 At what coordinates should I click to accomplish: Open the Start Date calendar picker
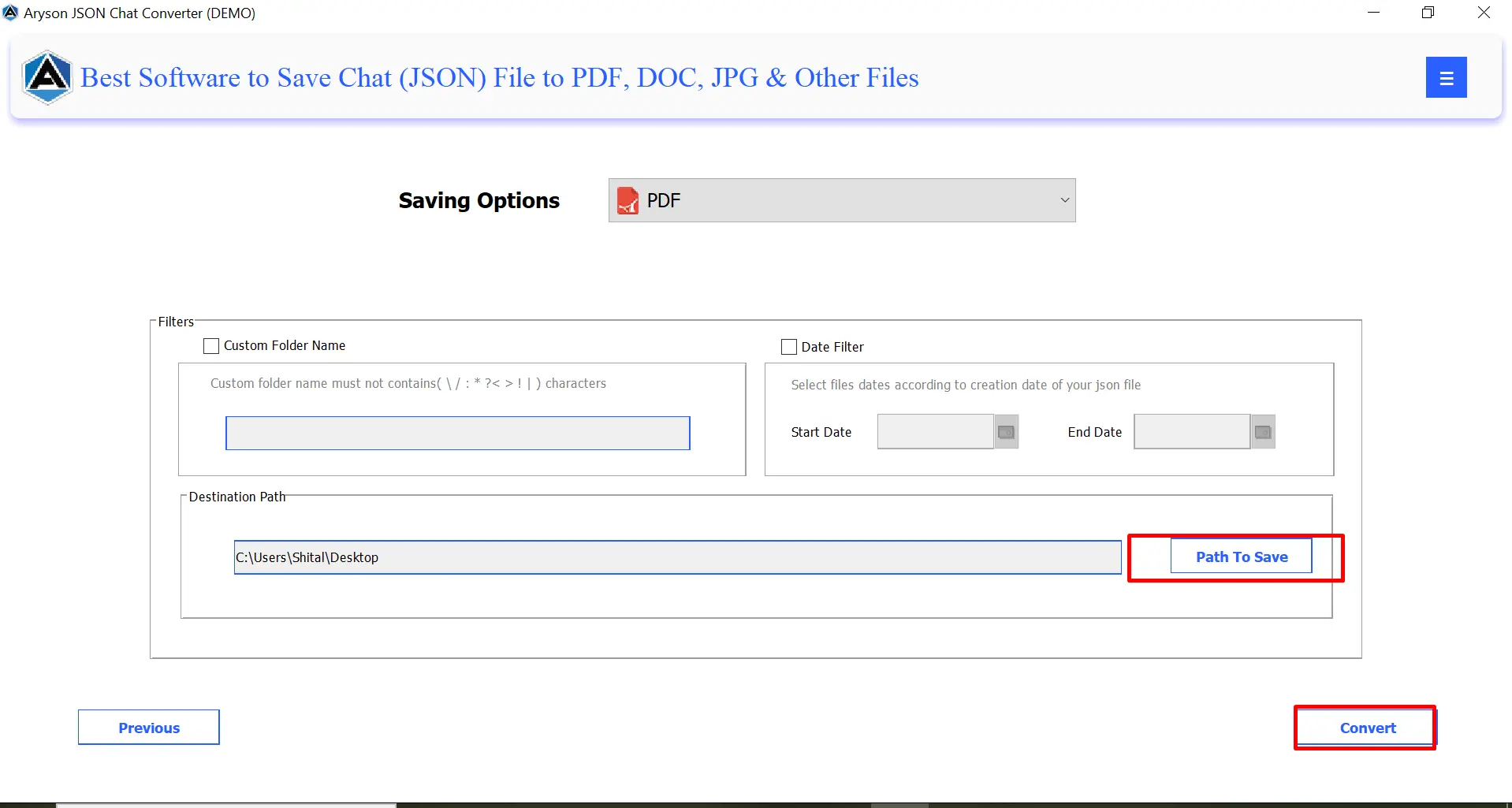pyautogui.click(x=1006, y=431)
